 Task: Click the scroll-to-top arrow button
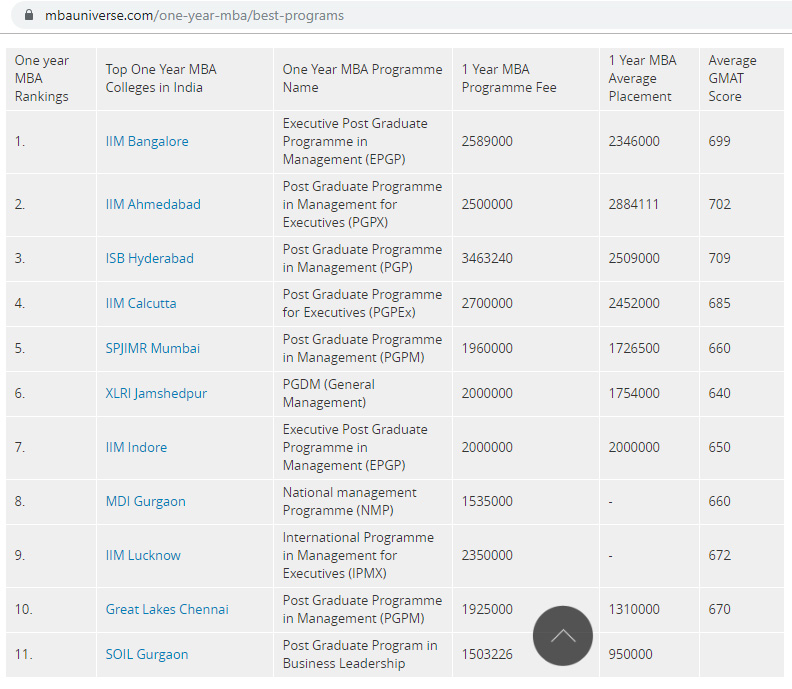tap(563, 635)
